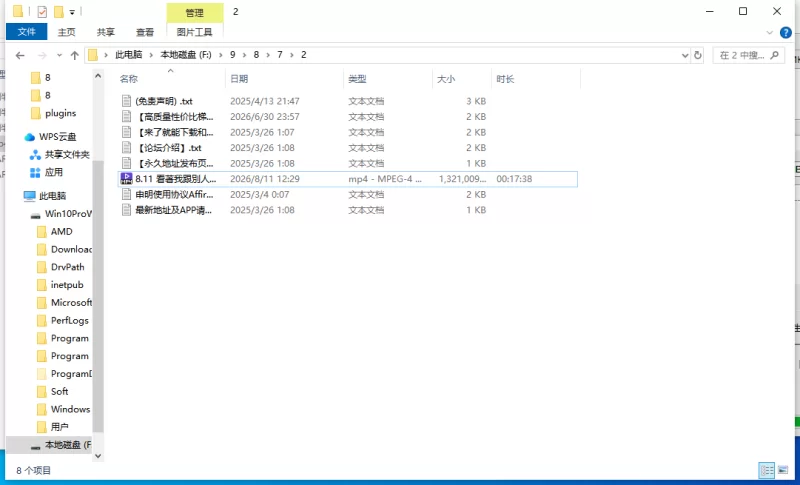Image resolution: width=800 pixels, height=485 pixels.
Task: Switch to details view layout icon
Action: click(x=766, y=470)
